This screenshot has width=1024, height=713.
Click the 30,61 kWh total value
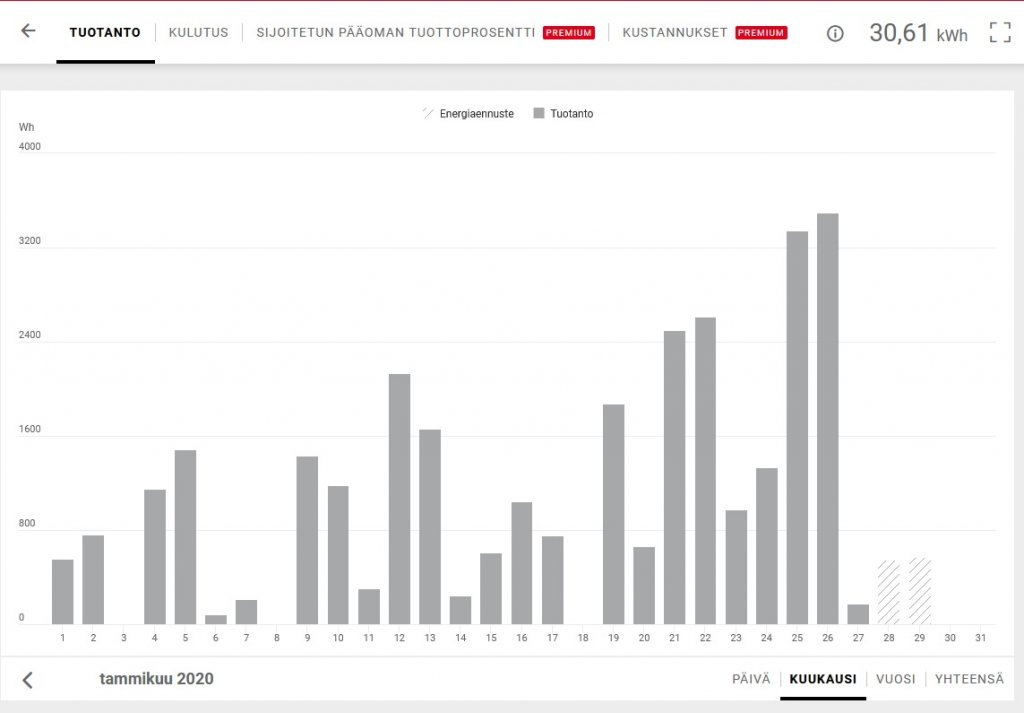[x=917, y=33]
